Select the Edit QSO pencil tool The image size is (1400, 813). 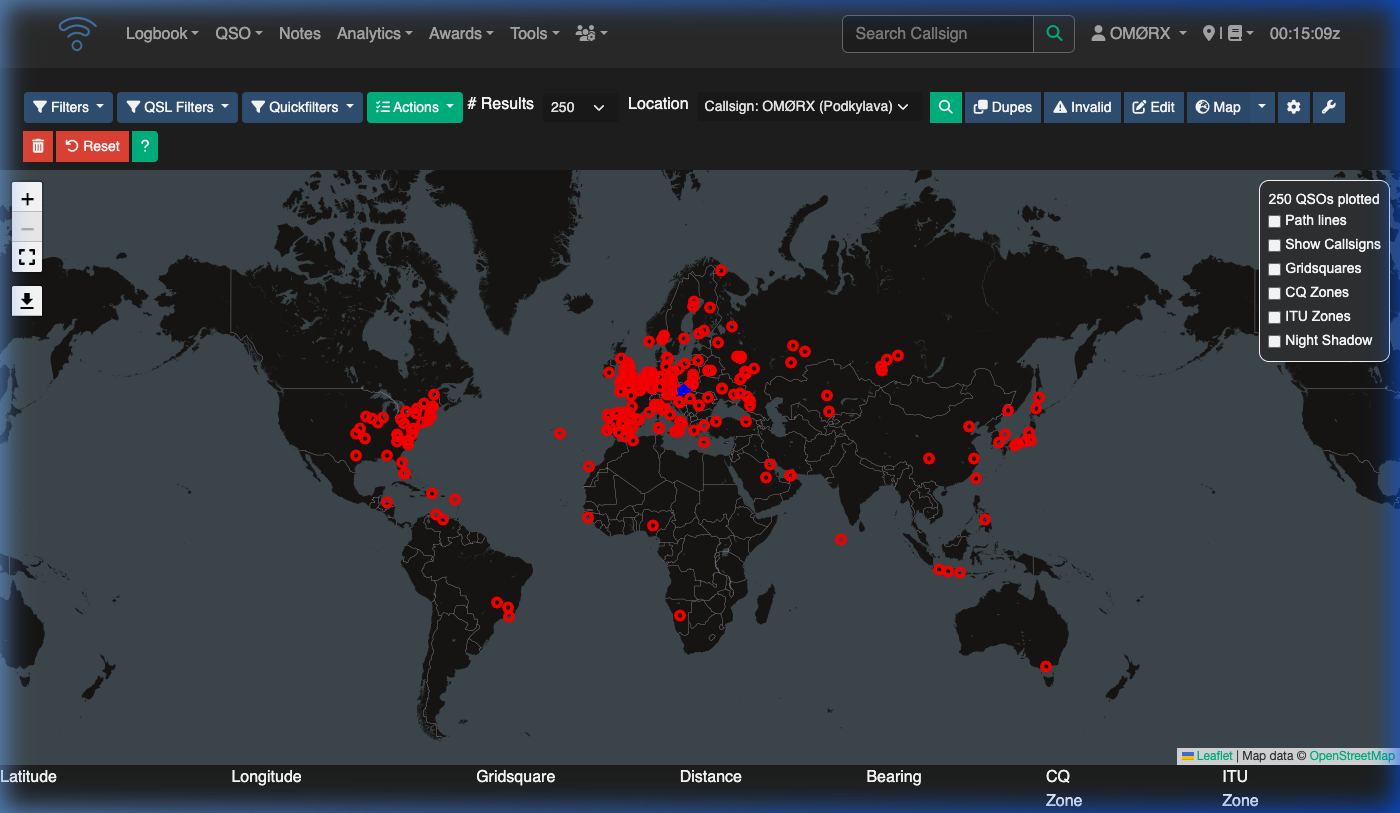coord(1153,107)
